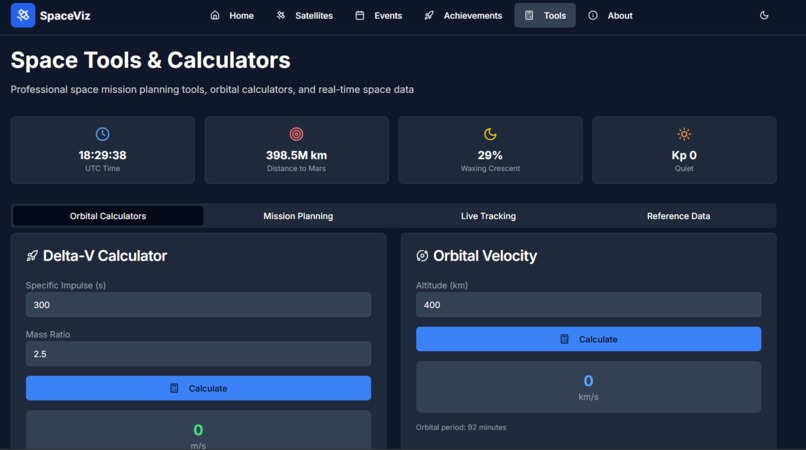Click the orbit icon by Orbital Velocity

[422, 256]
